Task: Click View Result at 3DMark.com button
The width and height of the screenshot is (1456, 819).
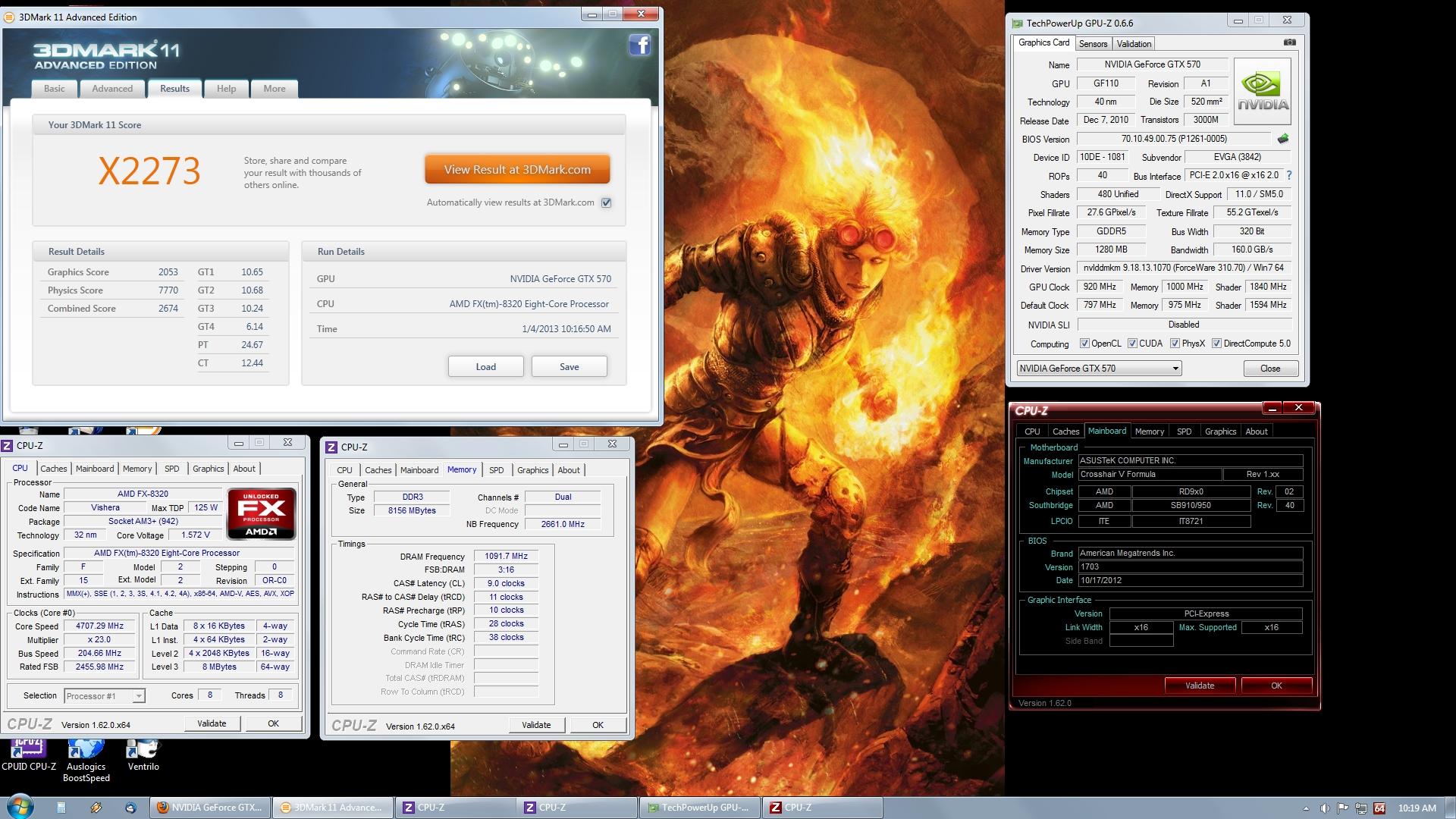Action: coord(517,170)
